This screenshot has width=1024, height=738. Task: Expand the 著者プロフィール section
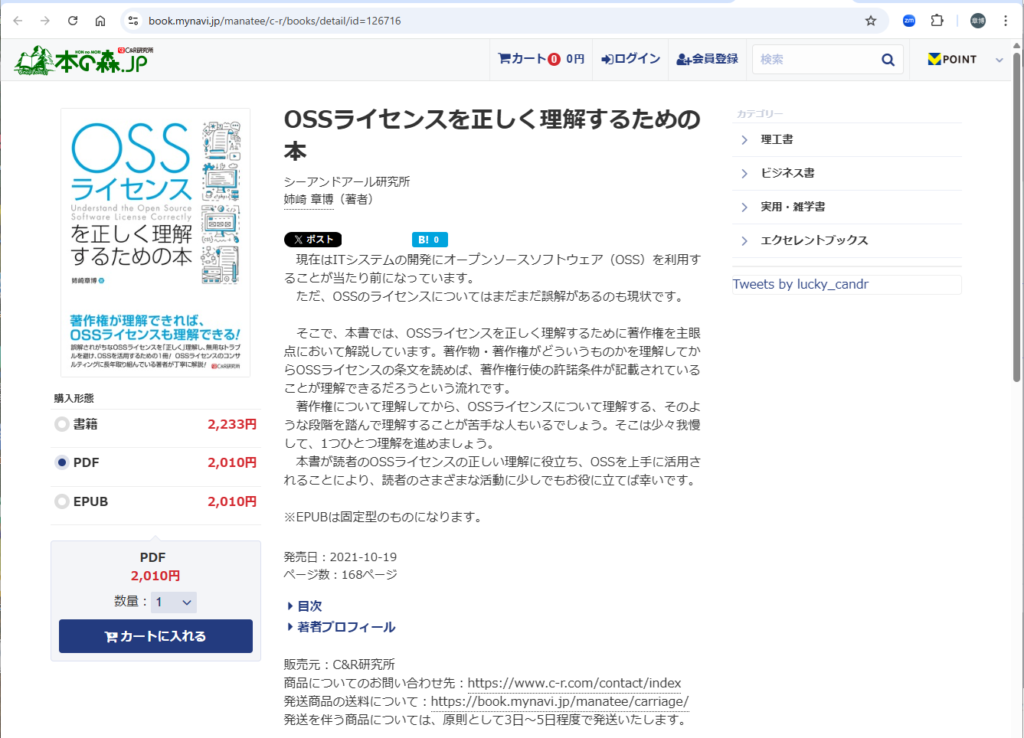tap(340, 627)
